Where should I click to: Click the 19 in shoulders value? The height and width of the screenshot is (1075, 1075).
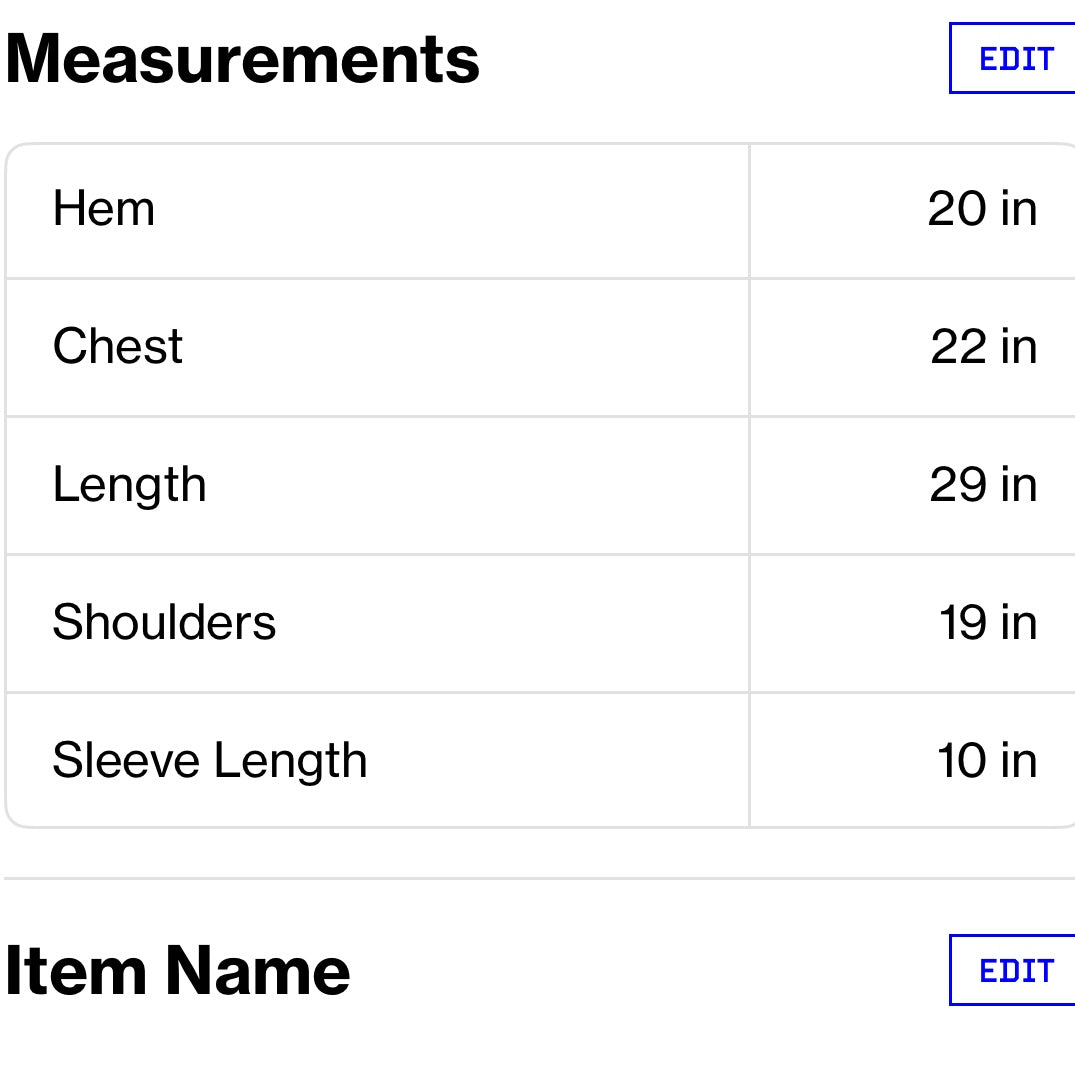pos(987,623)
